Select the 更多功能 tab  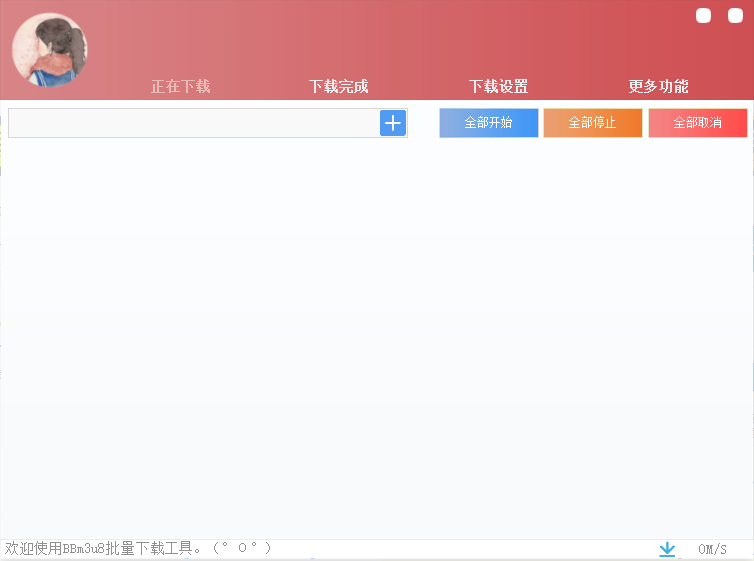click(658, 87)
